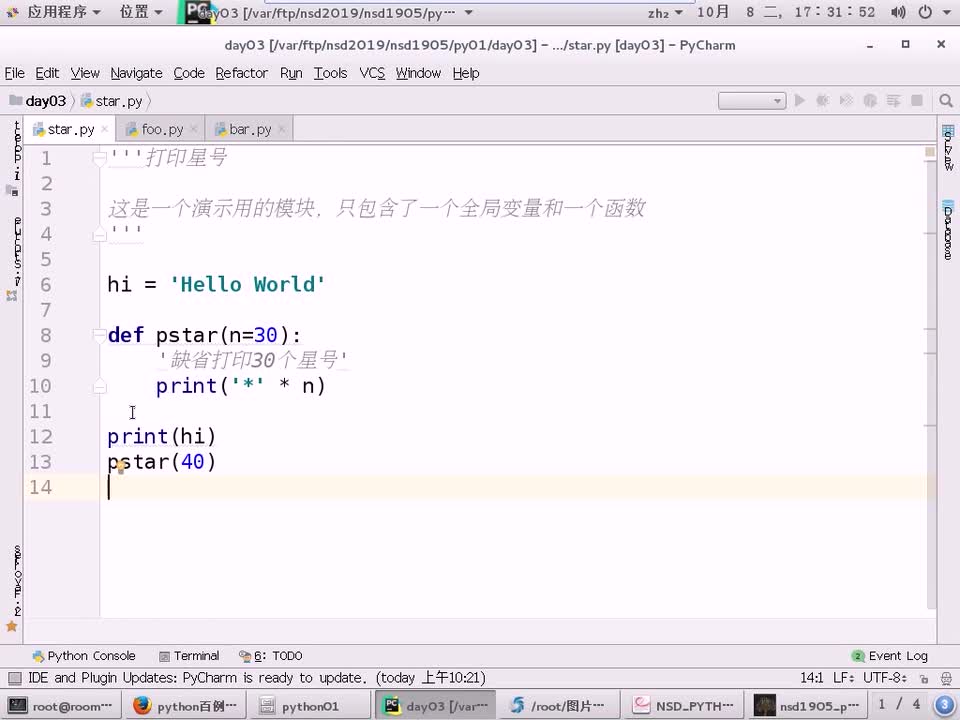
Task: Open the Refactor menu
Action: coord(242,73)
